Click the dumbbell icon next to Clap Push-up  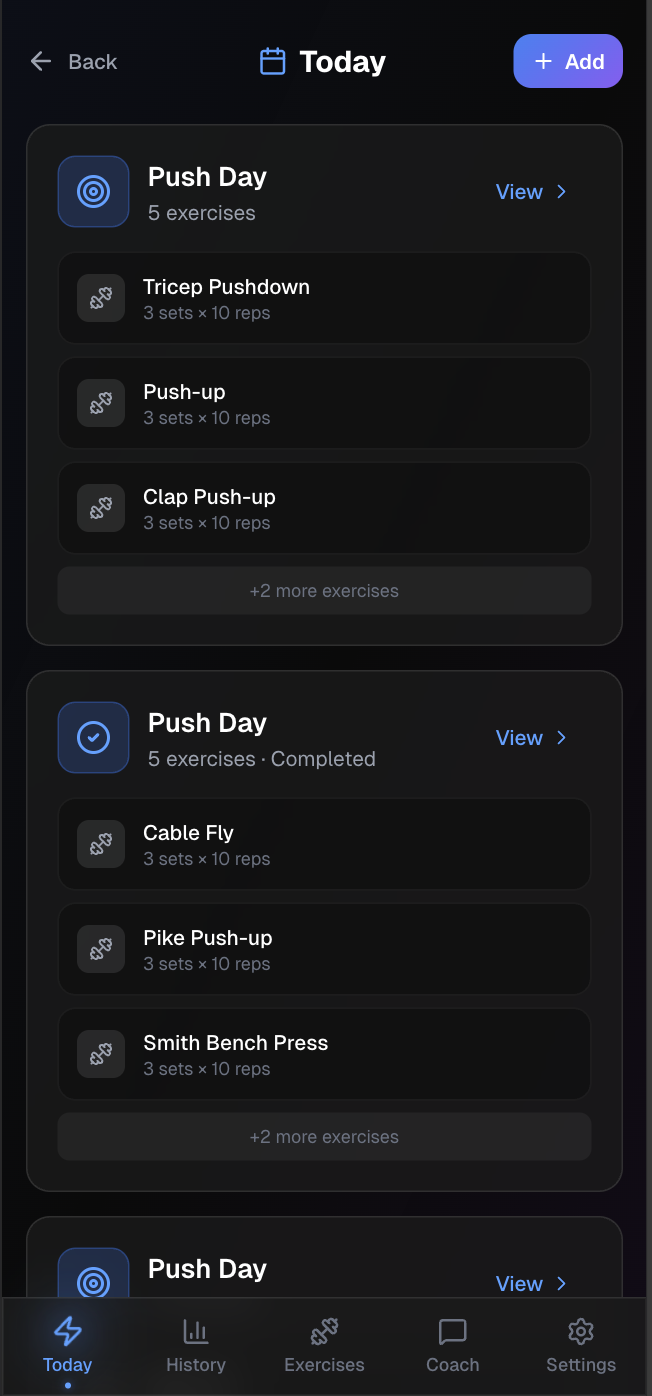(x=101, y=508)
